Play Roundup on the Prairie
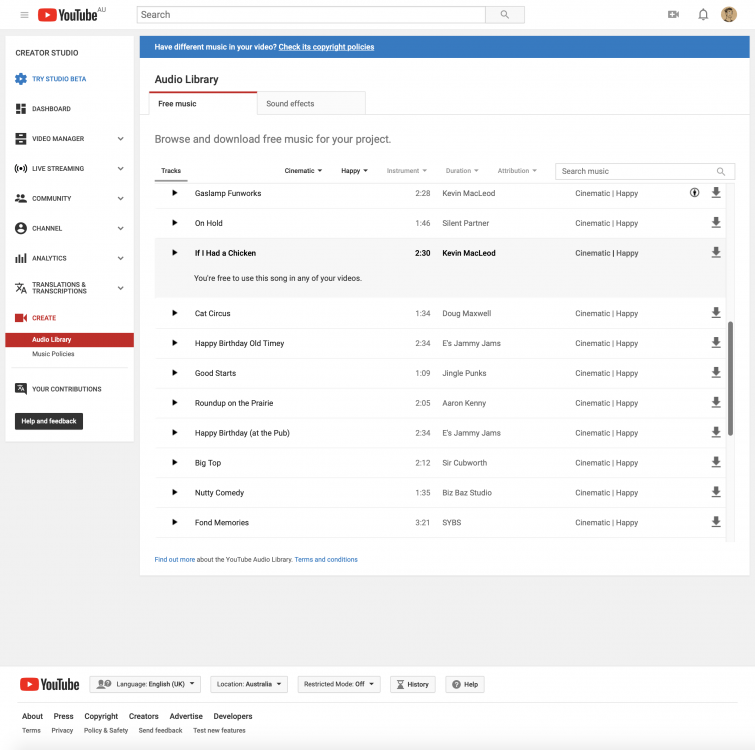 (175, 402)
